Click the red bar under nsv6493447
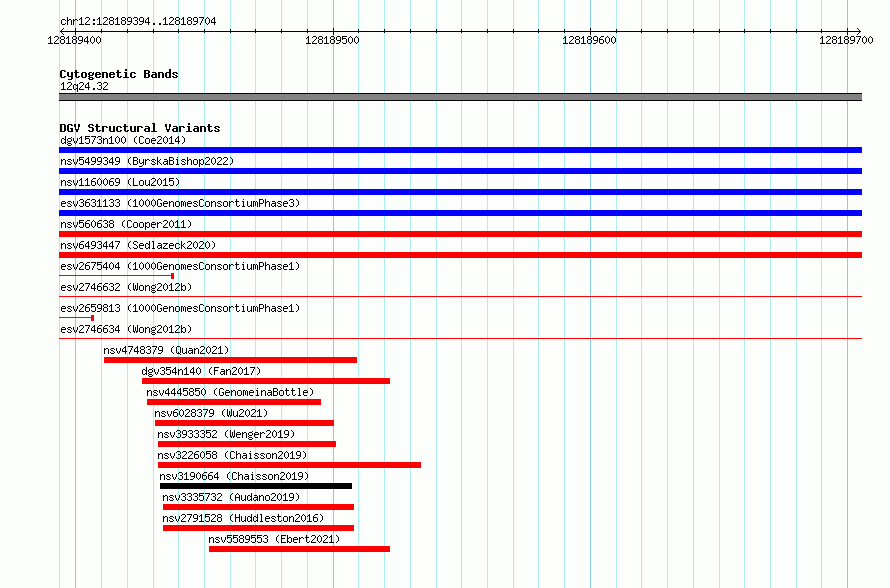This screenshot has height=588, width=890. 460,255
